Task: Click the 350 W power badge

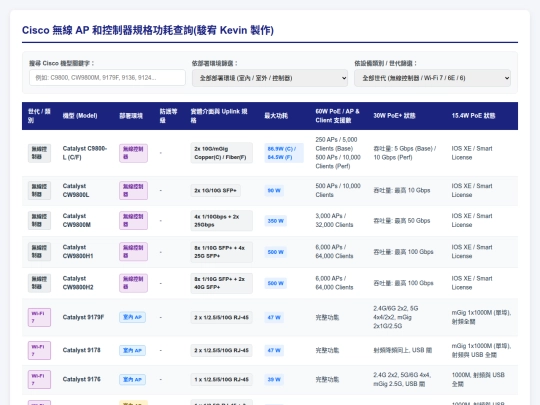Action: [276, 221]
